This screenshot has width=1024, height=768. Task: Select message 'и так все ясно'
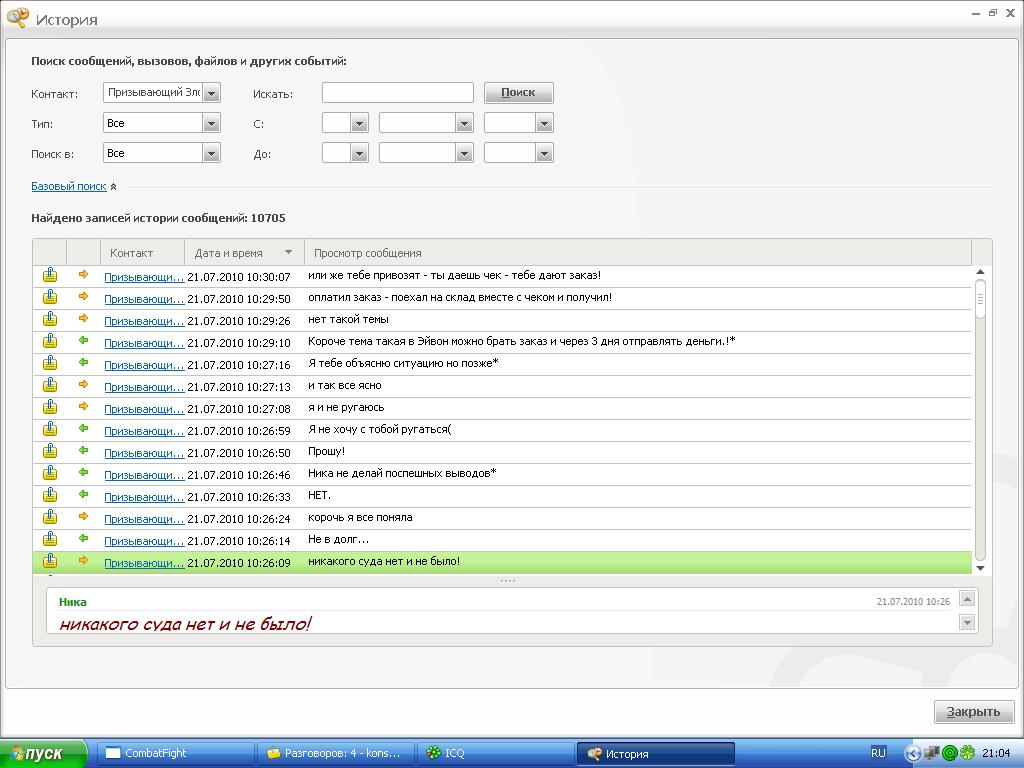point(345,385)
